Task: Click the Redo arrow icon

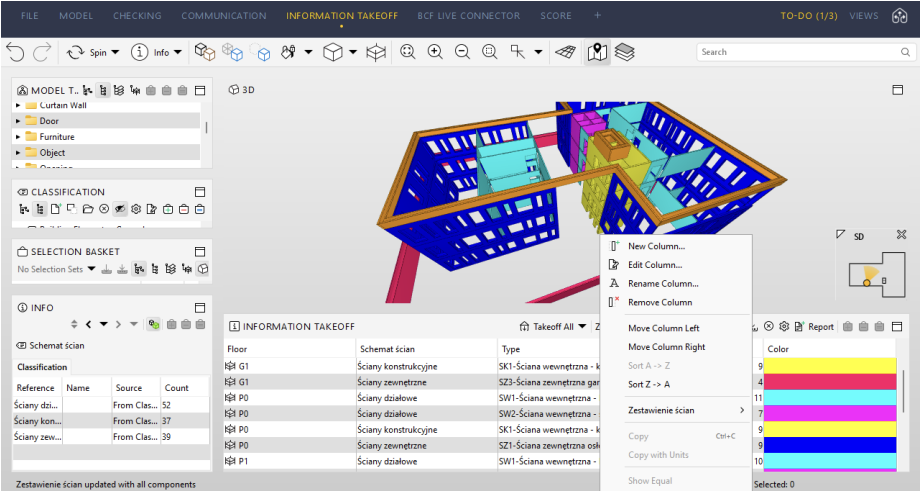Action: [x=42, y=52]
